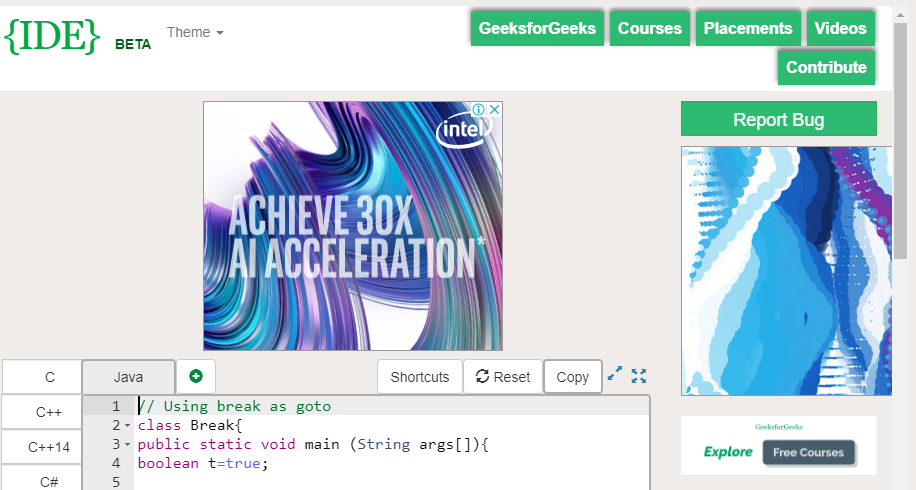Click the 'public static void main' line
The height and width of the screenshot is (490, 916).
pos(313,444)
